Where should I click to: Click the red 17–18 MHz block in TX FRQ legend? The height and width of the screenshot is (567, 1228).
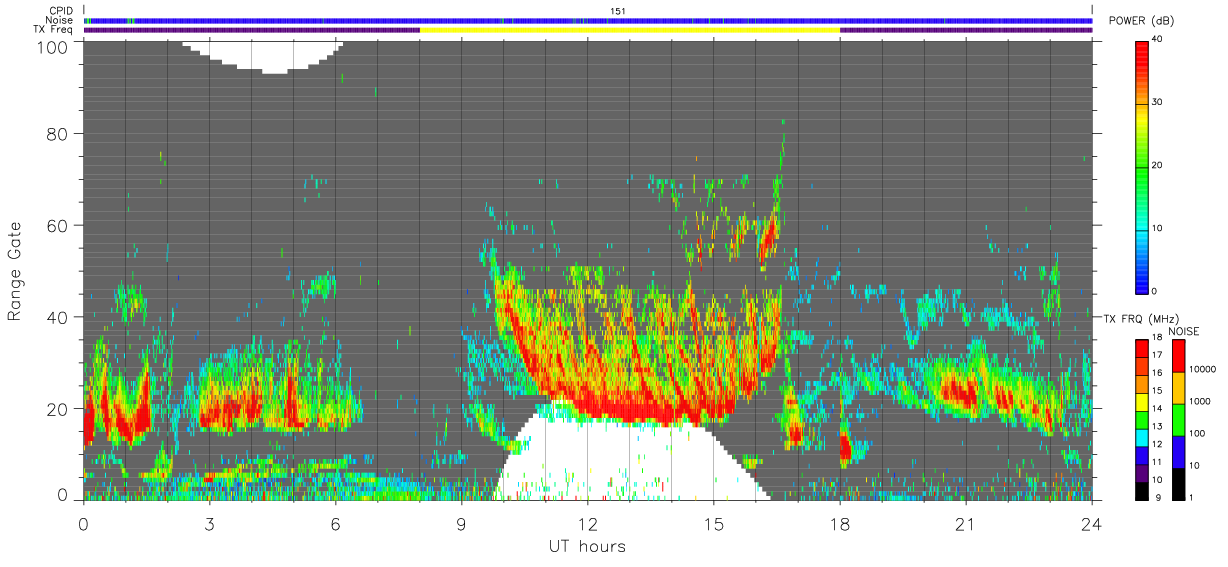point(1142,350)
